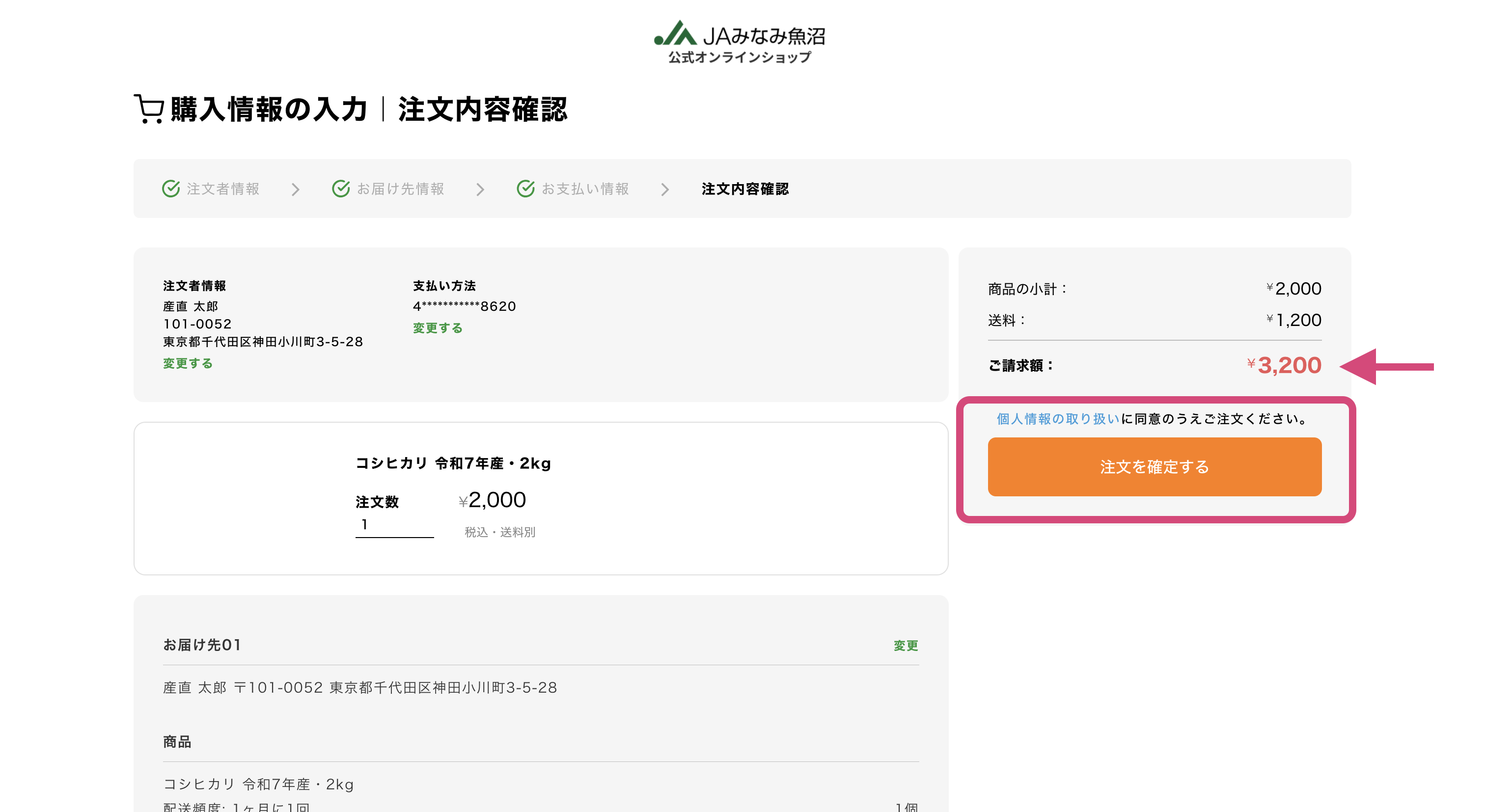Select 注文内容確認 current step label
The image size is (1485, 812).
(x=745, y=189)
